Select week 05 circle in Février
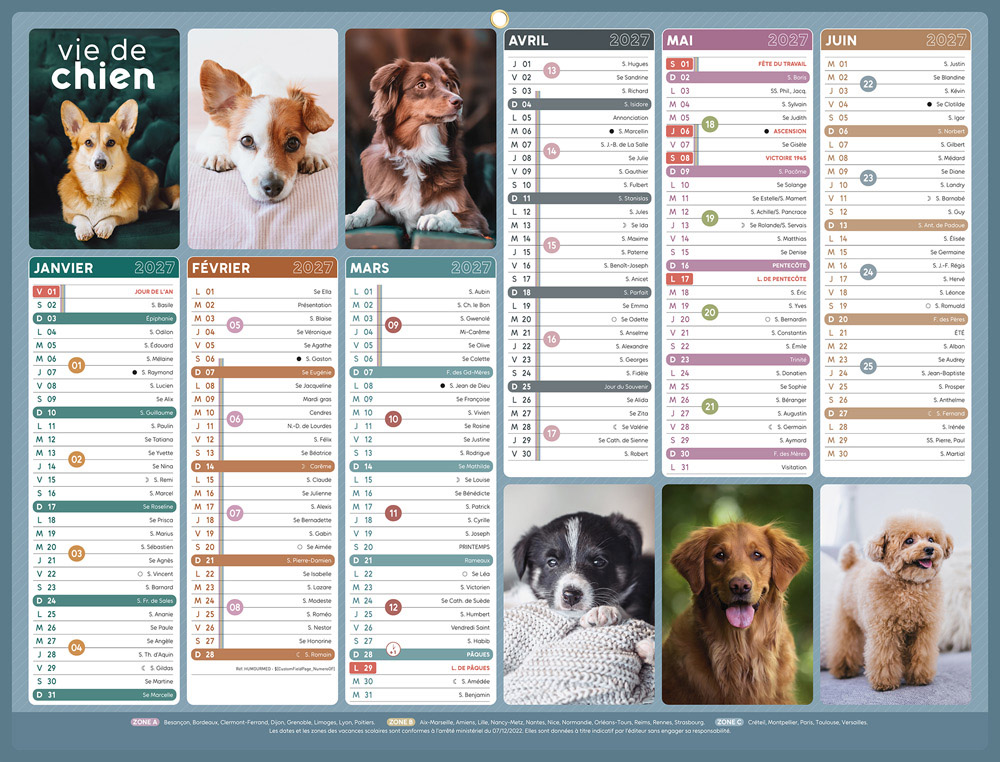The width and height of the screenshot is (1000, 762). tap(235, 325)
